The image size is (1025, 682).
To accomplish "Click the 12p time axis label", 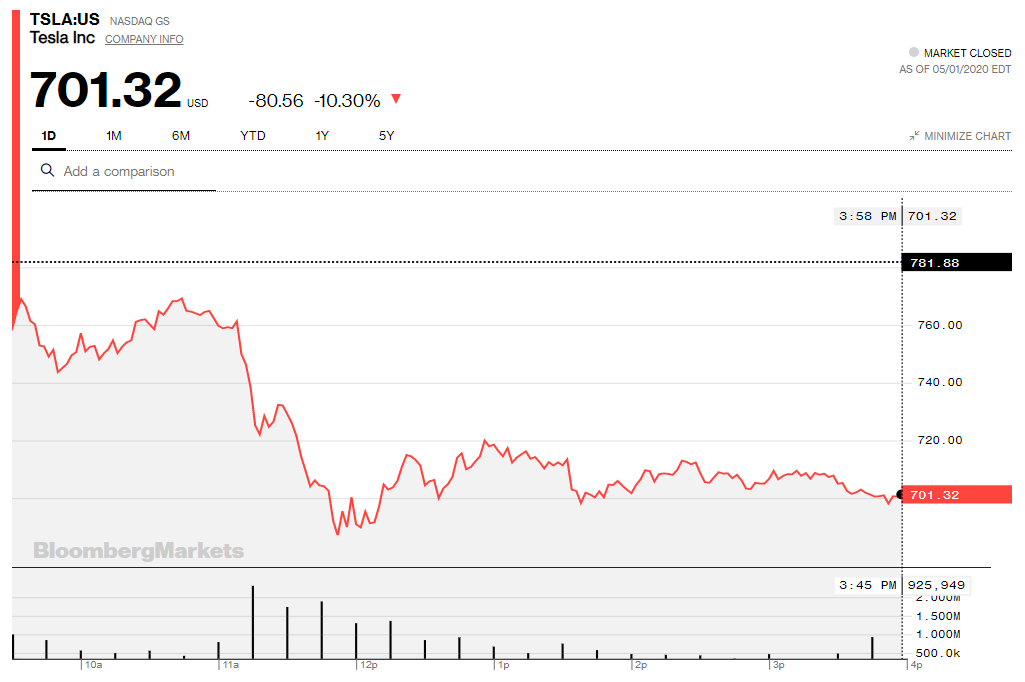I will [367, 665].
